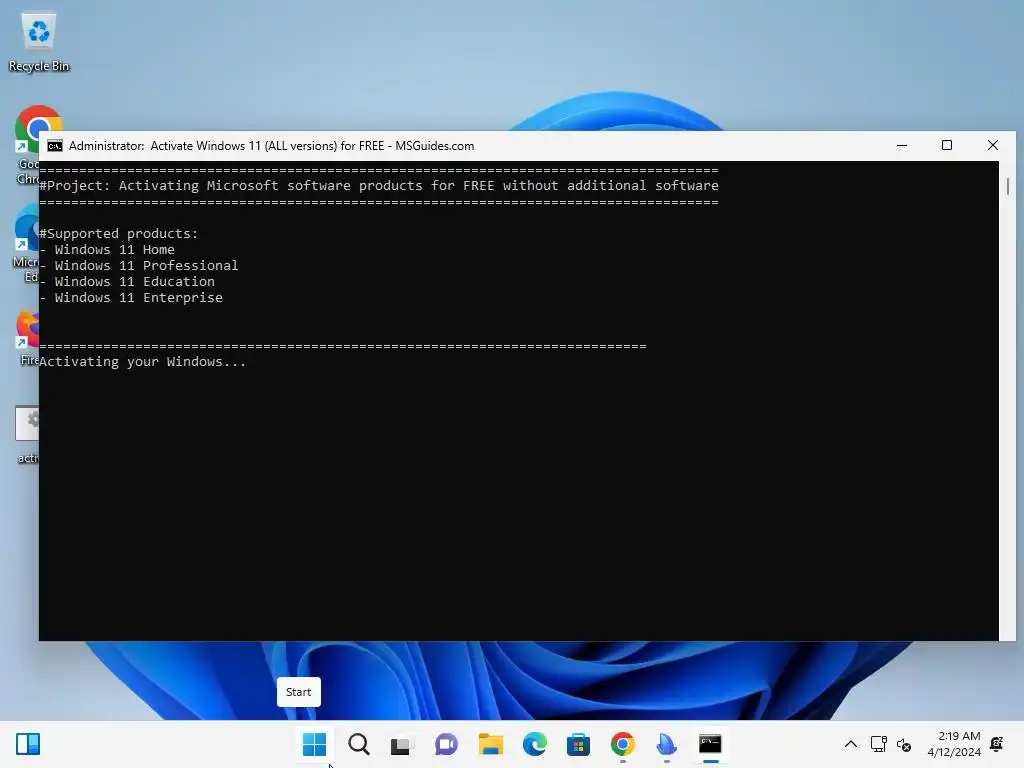Click the '#Project: Activating Microsoft software' line
The image size is (1024, 768).
tap(379, 185)
